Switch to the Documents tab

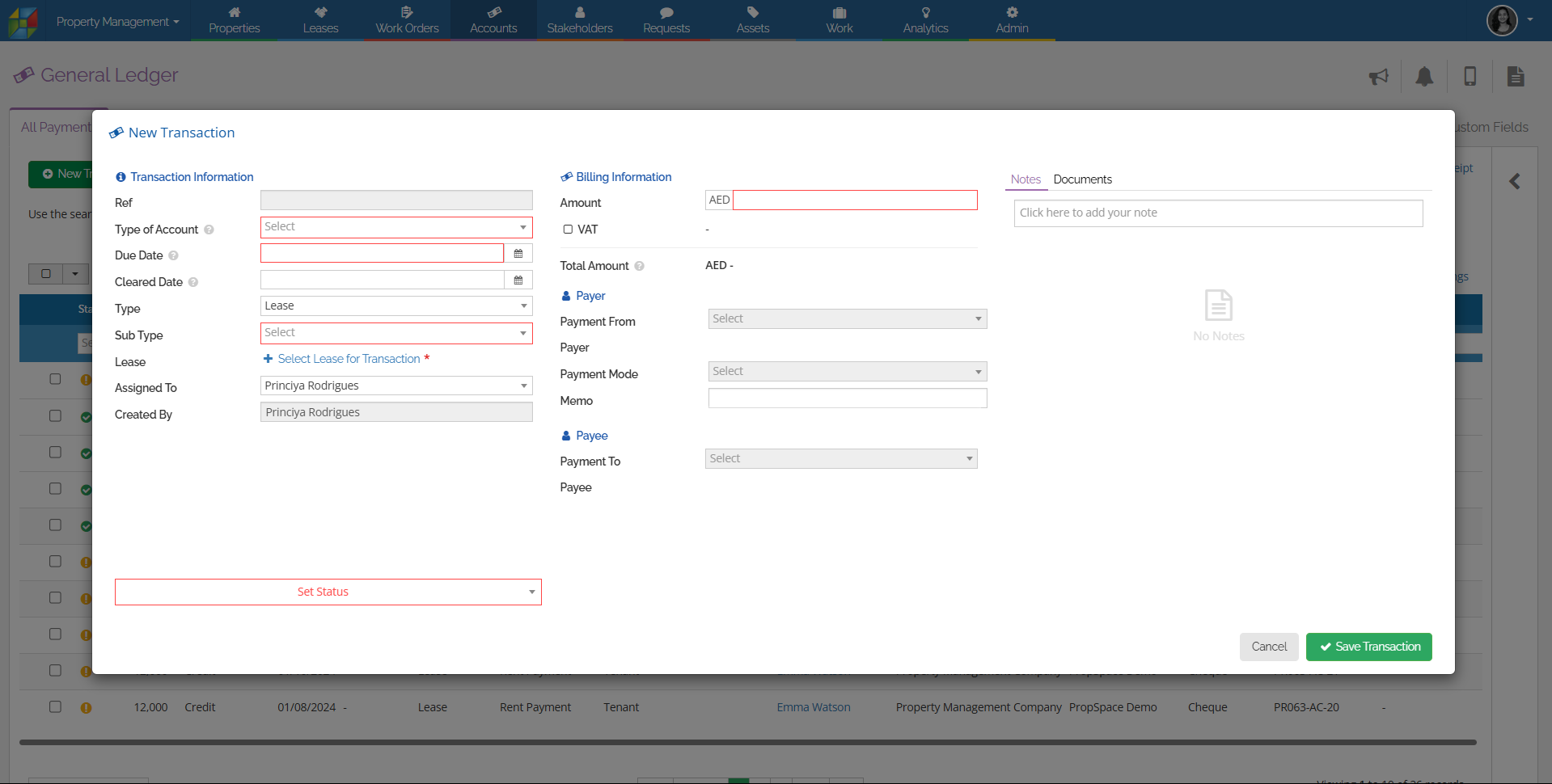coord(1082,179)
